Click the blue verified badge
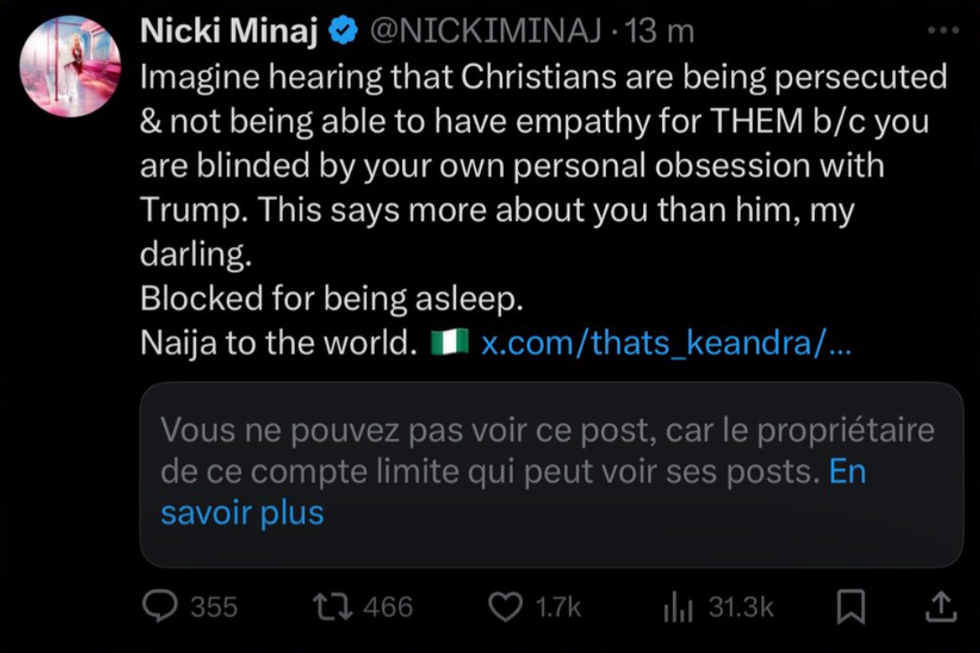This screenshot has width=980, height=653. [343, 32]
